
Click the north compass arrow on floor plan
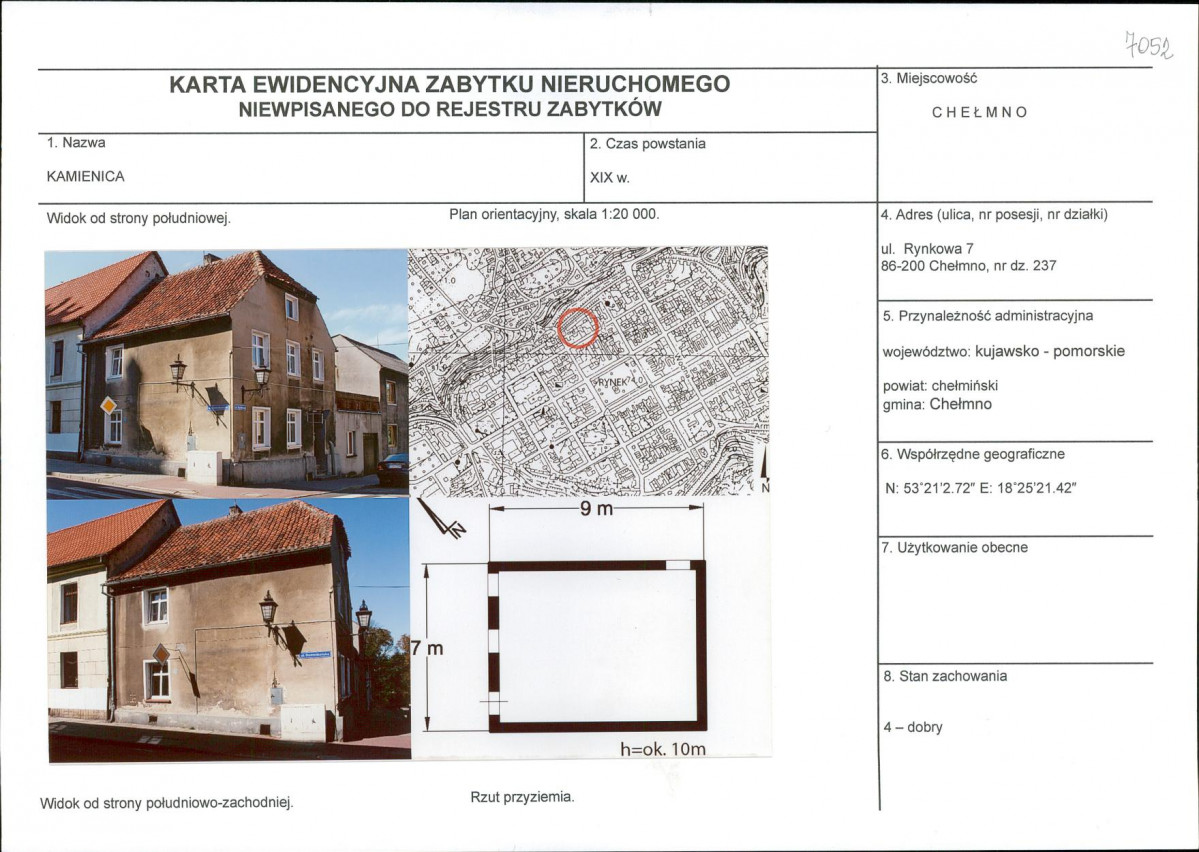(442, 519)
